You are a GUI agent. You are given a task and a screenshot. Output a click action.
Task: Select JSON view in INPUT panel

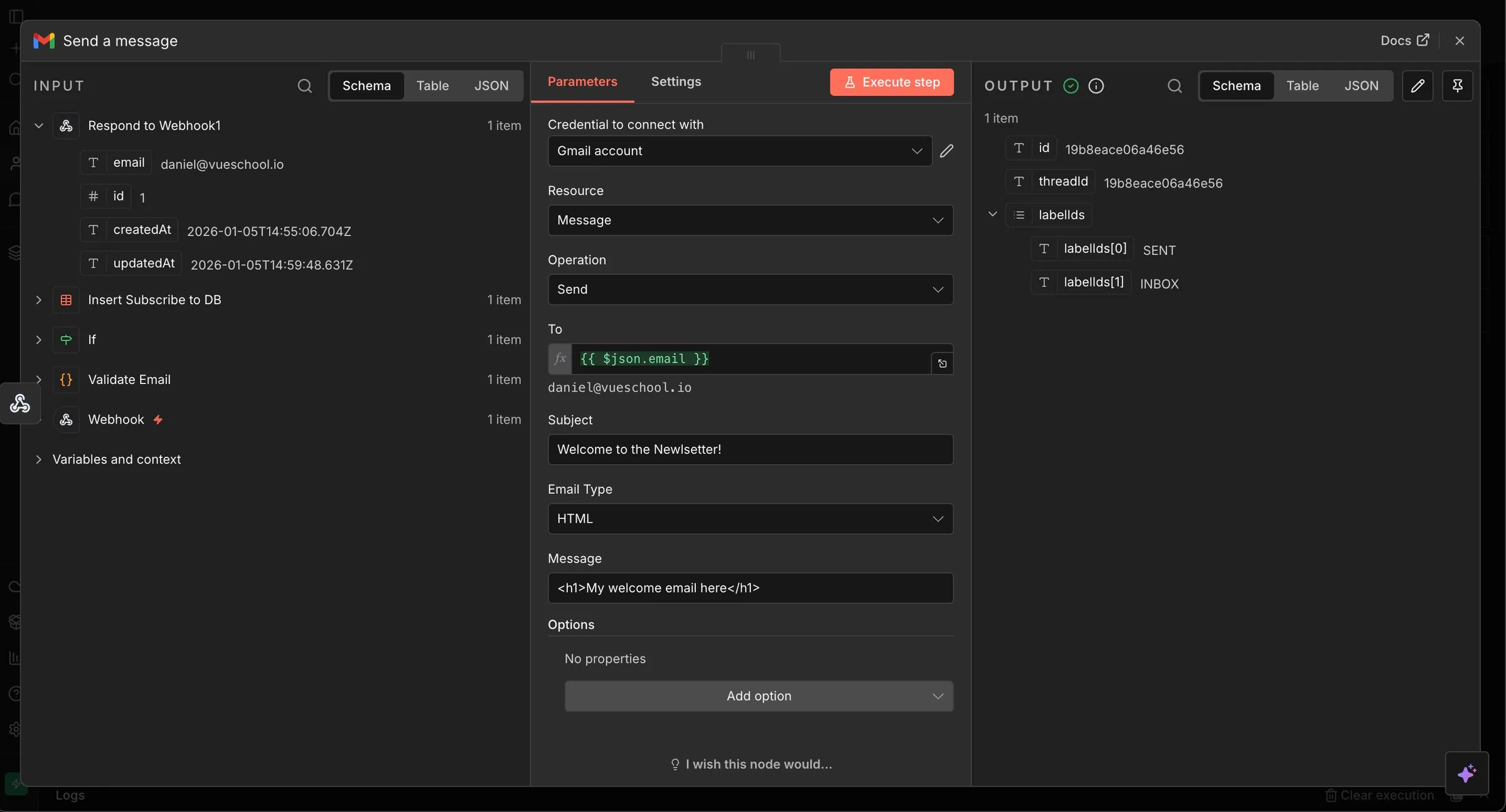pos(491,86)
